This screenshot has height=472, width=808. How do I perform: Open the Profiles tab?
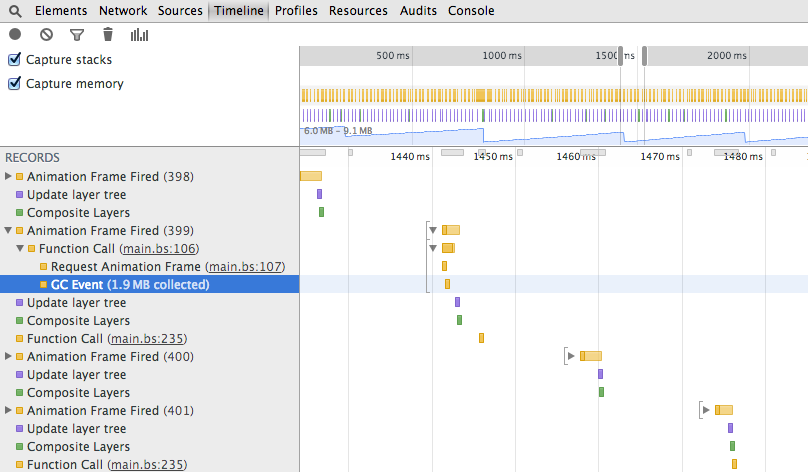[x=296, y=11]
